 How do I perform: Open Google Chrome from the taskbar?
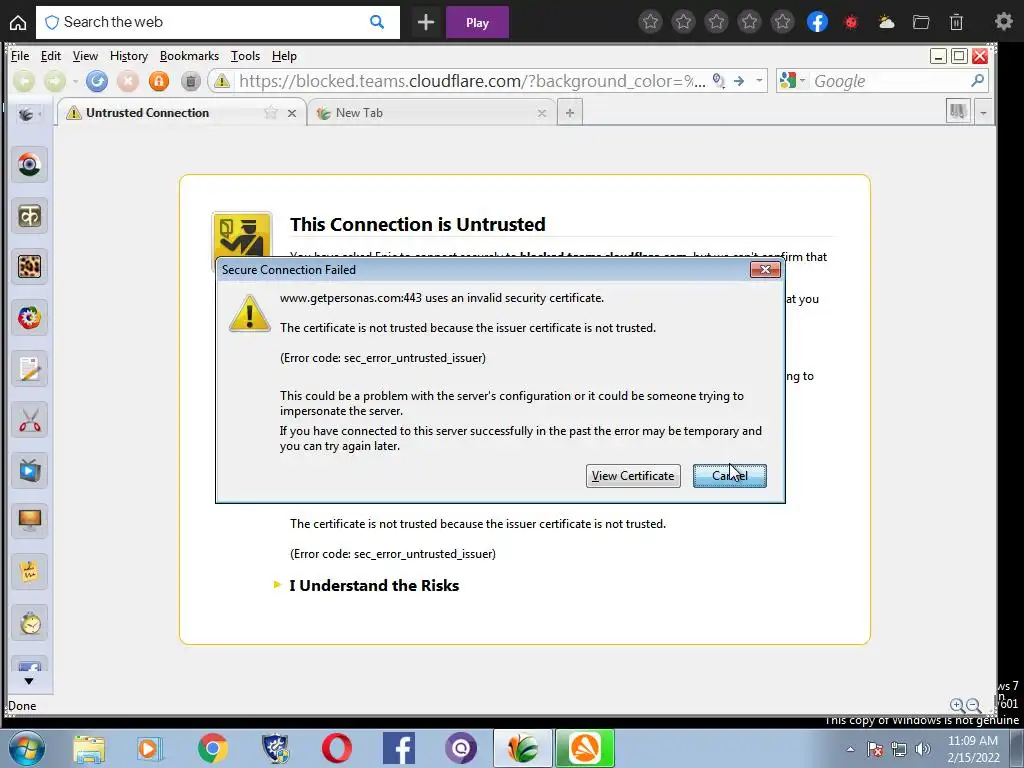pyautogui.click(x=213, y=748)
